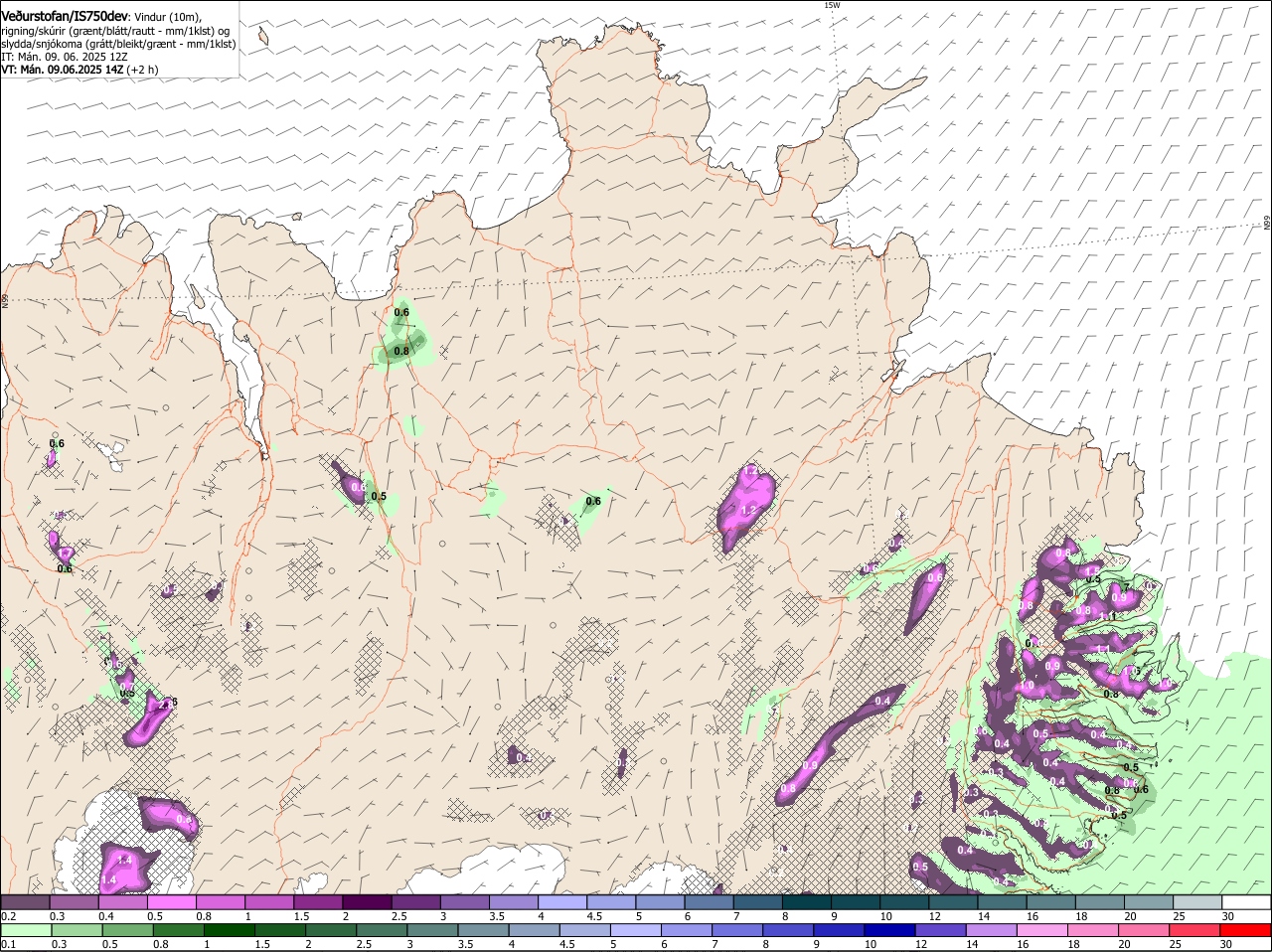Viewport: 1272px width, 952px height.
Task: Pick the dark mauve 0.2 swatch, upper legend row
Action: tap(25, 902)
